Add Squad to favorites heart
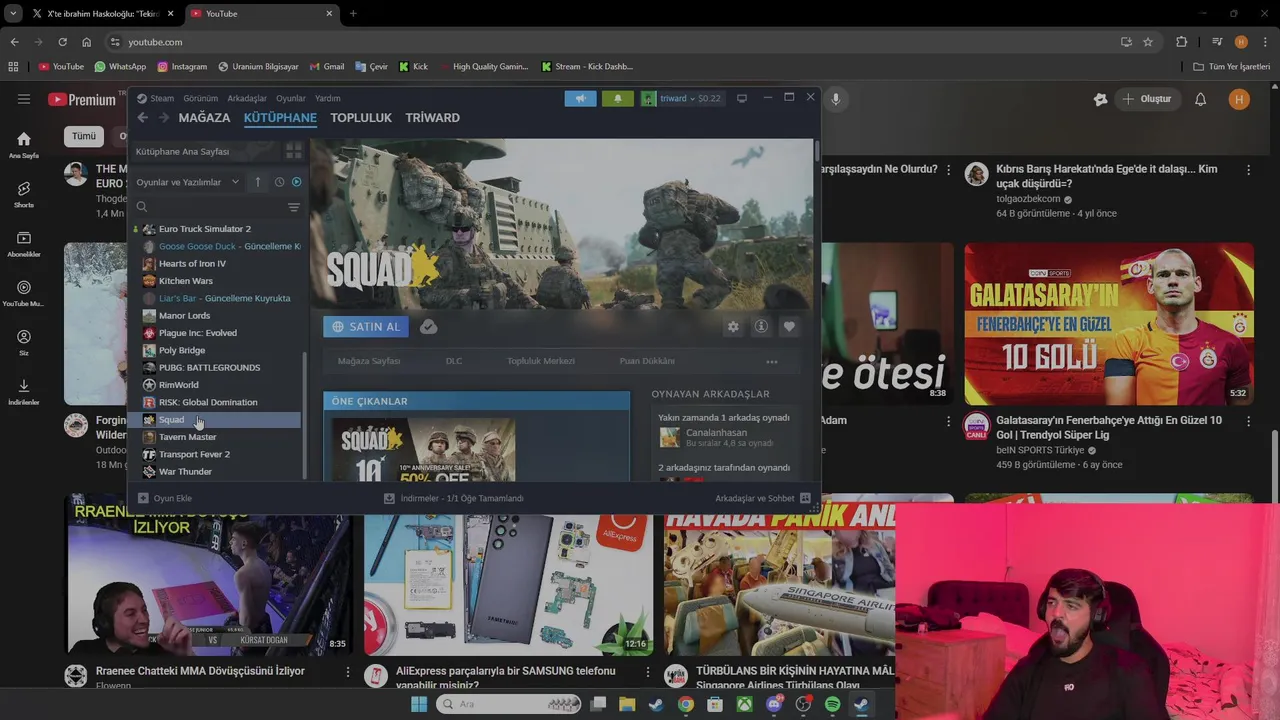The height and width of the screenshot is (720, 1280). tap(789, 327)
